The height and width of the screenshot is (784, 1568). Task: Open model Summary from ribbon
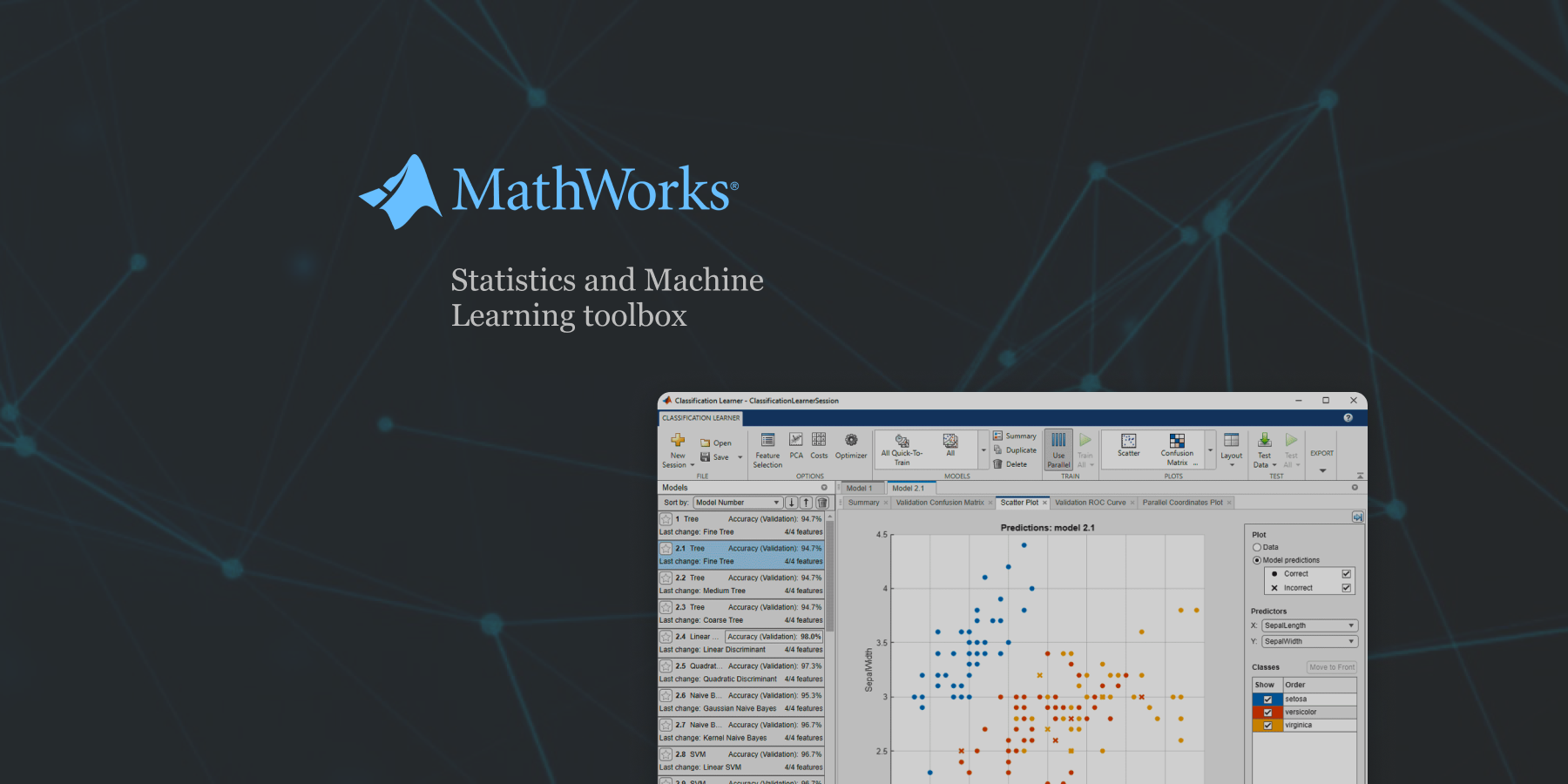[1015, 436]
